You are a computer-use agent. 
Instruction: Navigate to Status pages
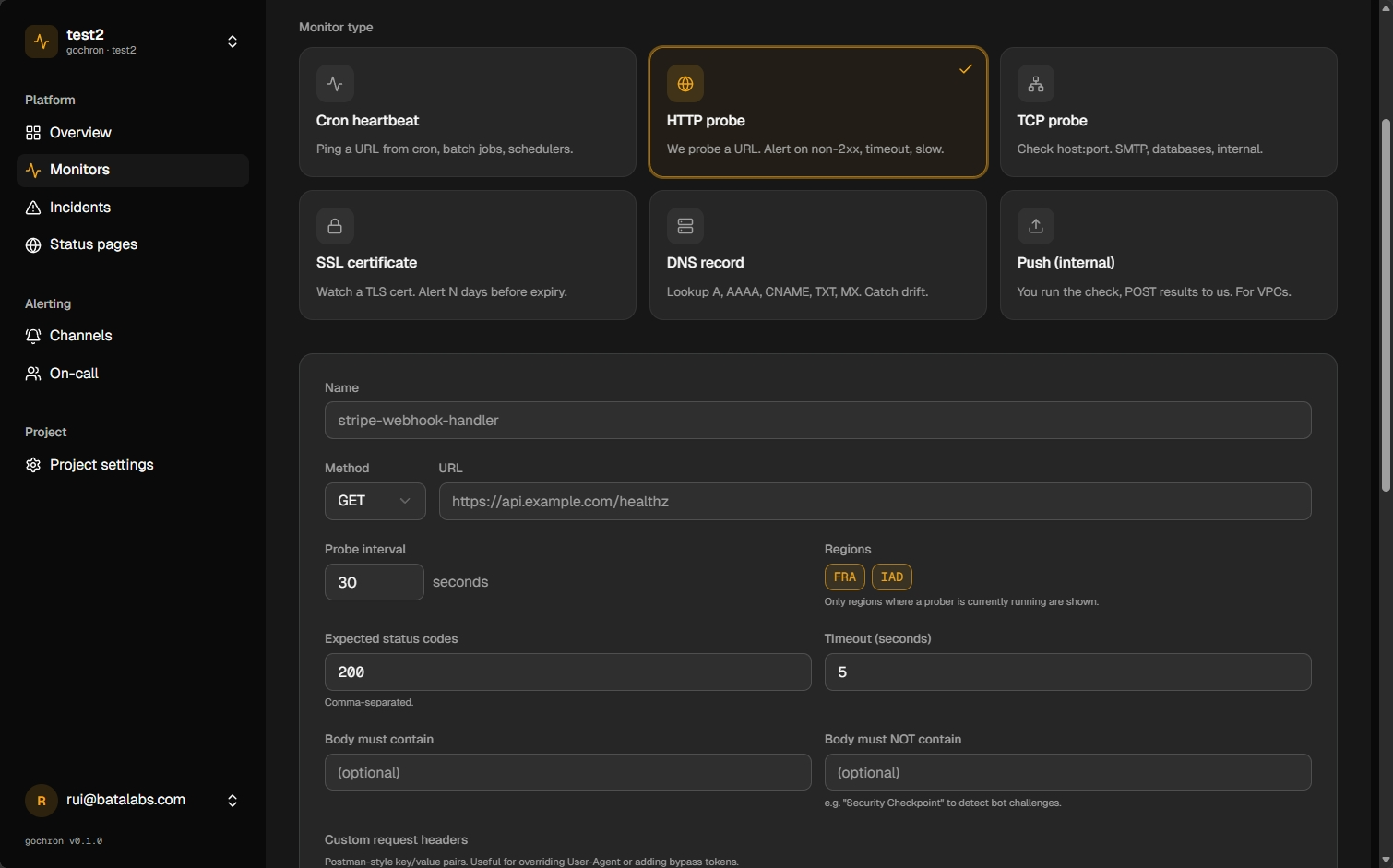tap(133, 244)
